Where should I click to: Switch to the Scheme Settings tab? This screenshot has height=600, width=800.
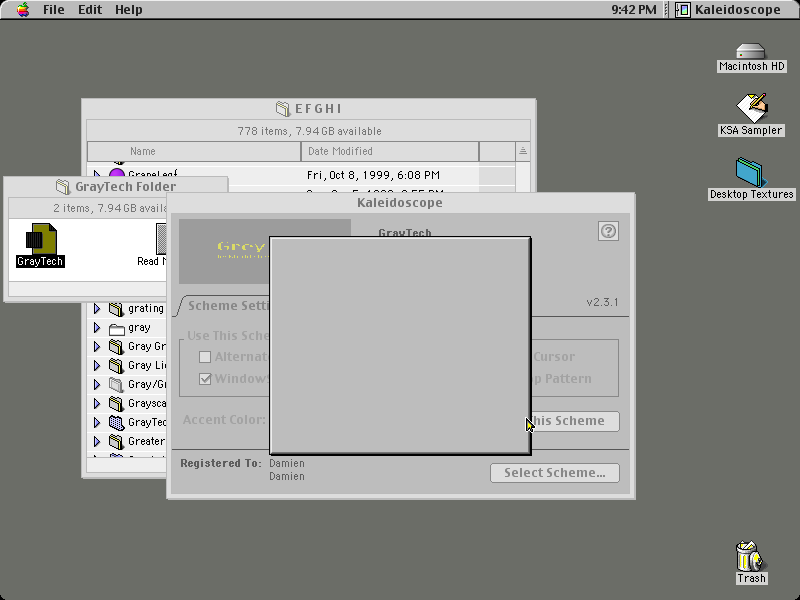226,306
